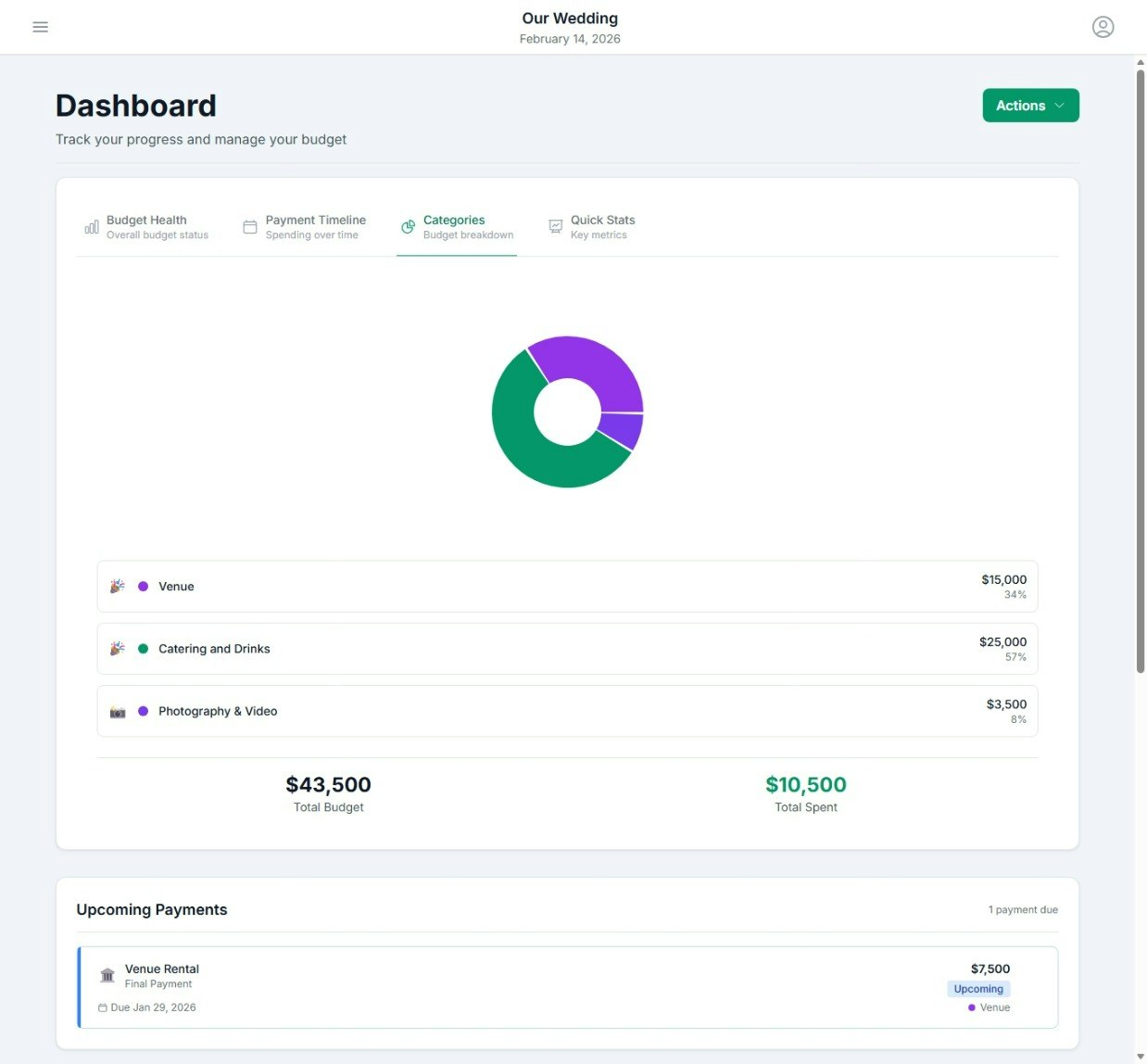Click the Payment Timeline calendar icon
This screenshot has height=1064, width=1147.
249,226
